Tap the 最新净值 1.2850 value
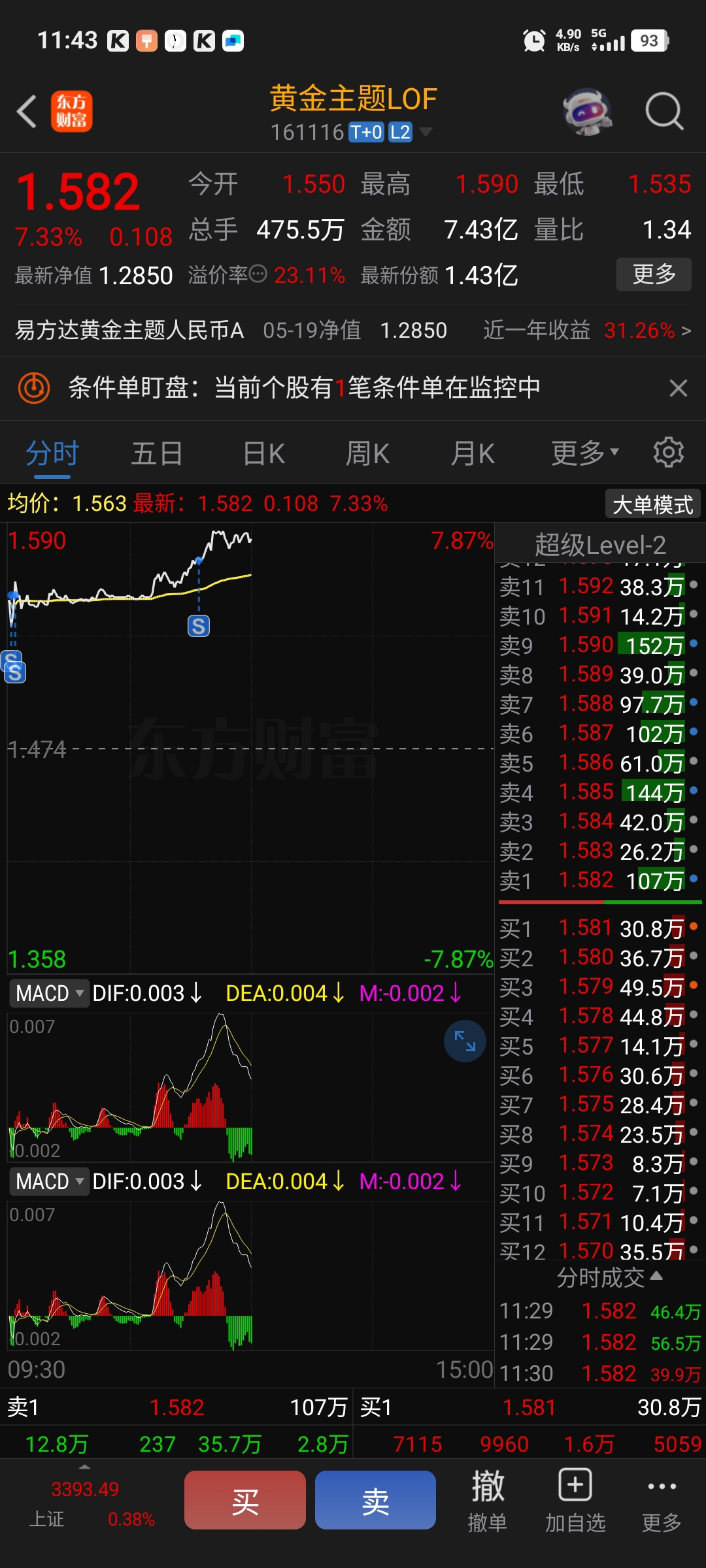Screen dimensions: 706x1568 [136, 276]
